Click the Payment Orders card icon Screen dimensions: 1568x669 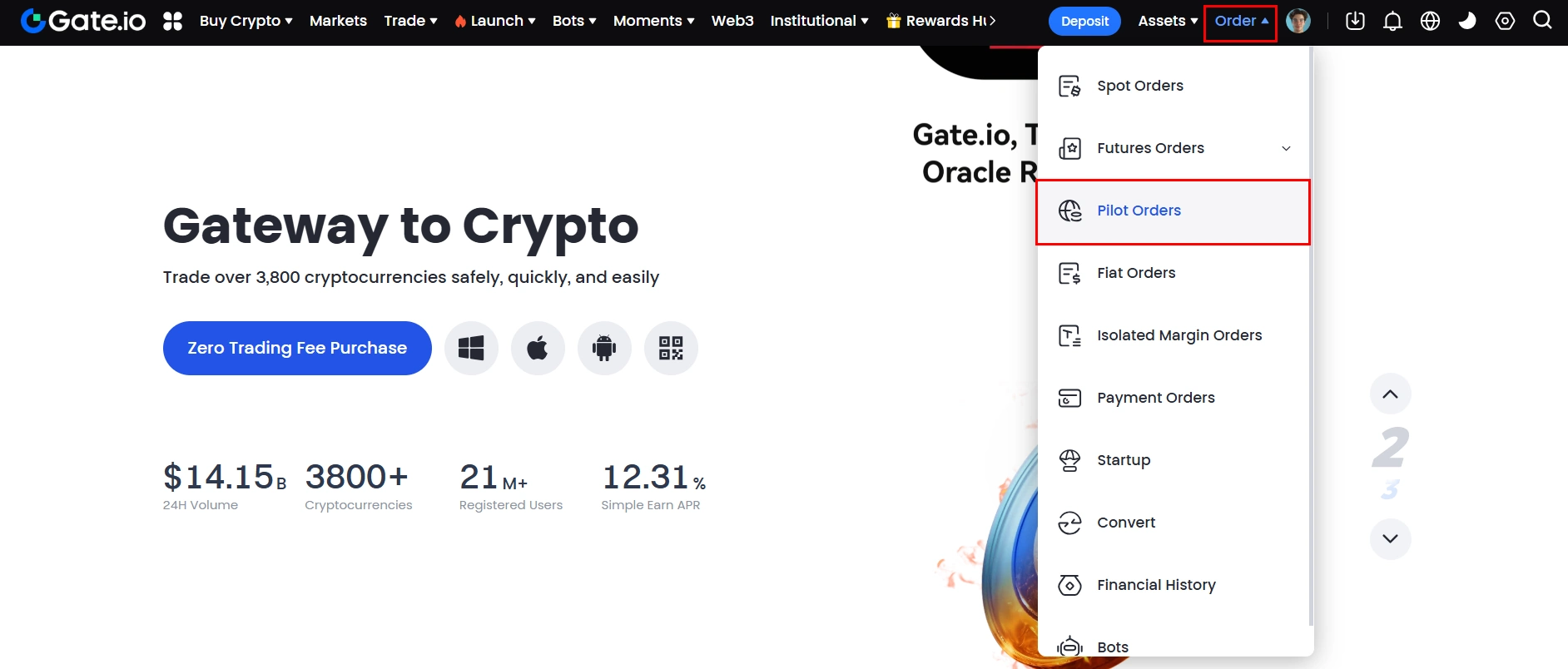tap(1069, 398)
